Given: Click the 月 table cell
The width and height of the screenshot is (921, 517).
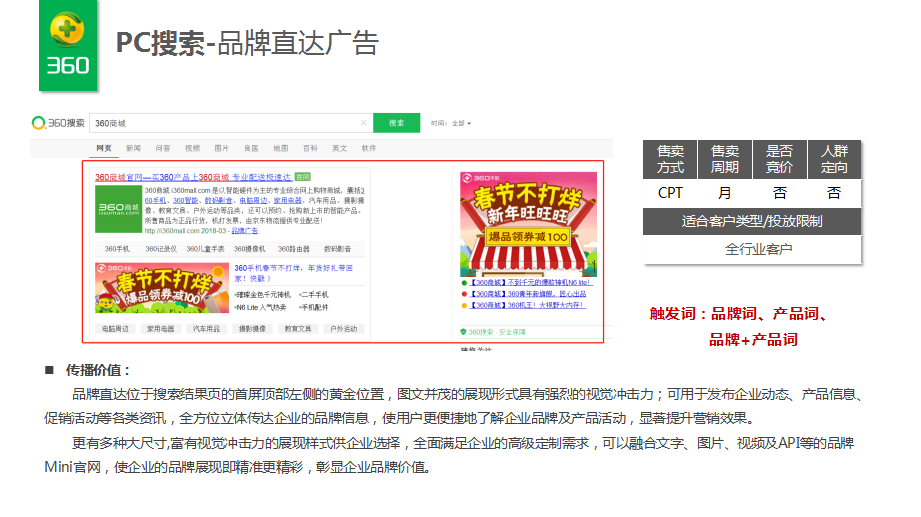Looking at the screenshot, I should (x=725, y=193).
